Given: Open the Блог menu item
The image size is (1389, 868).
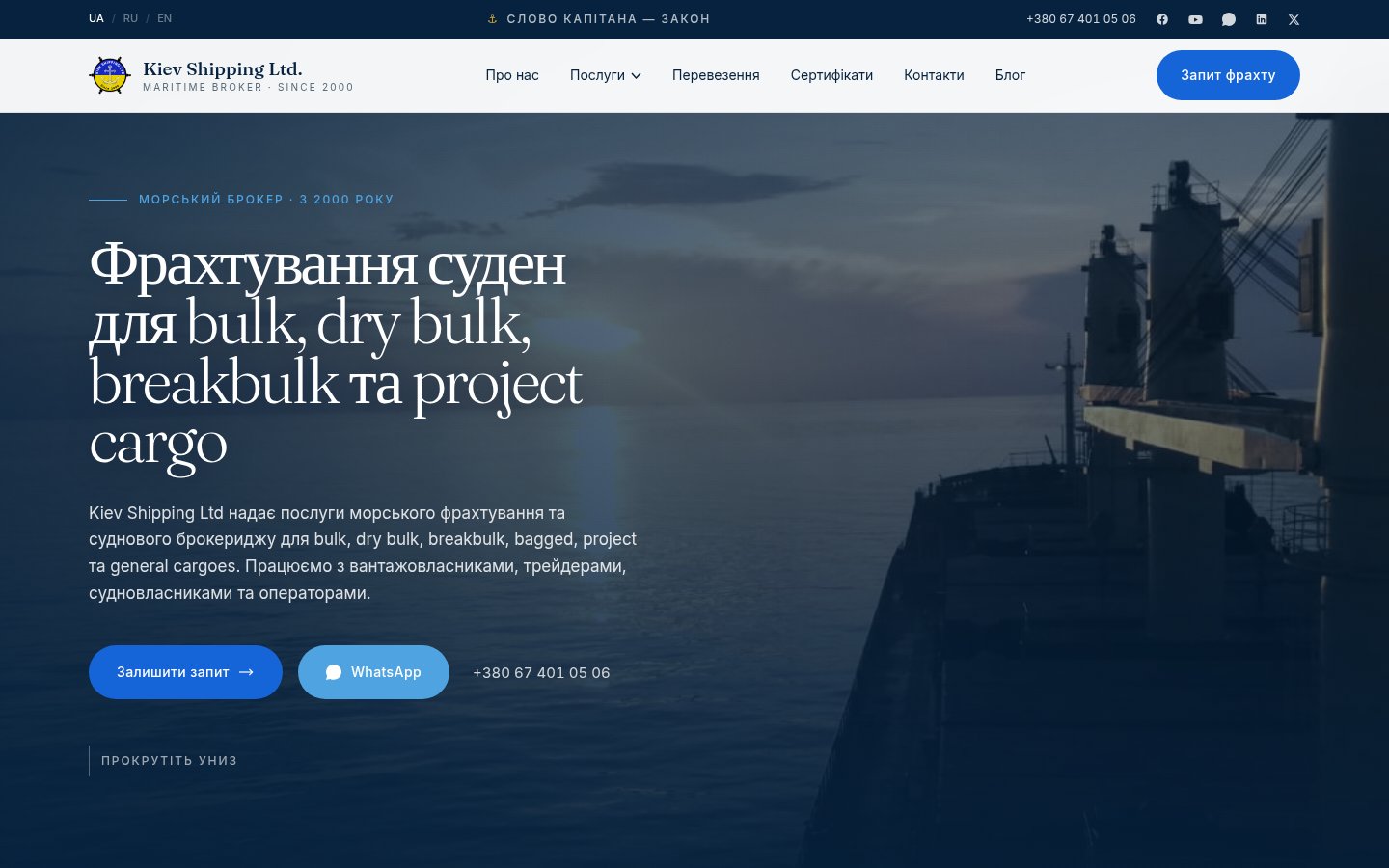Looking at the screenshot, I should point(1010,75).
